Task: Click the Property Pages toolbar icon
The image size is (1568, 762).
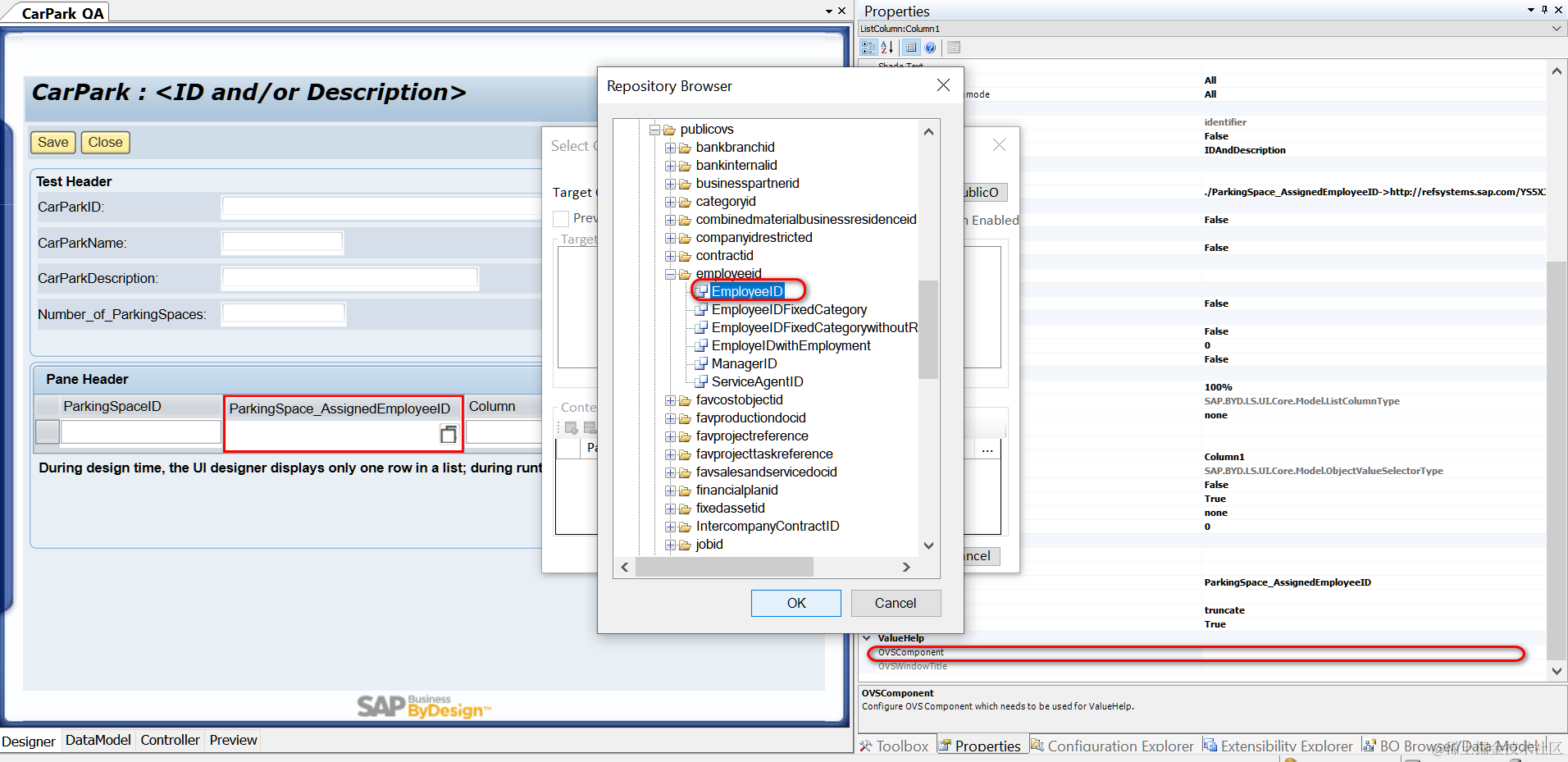Action: [x=954, y=48]
